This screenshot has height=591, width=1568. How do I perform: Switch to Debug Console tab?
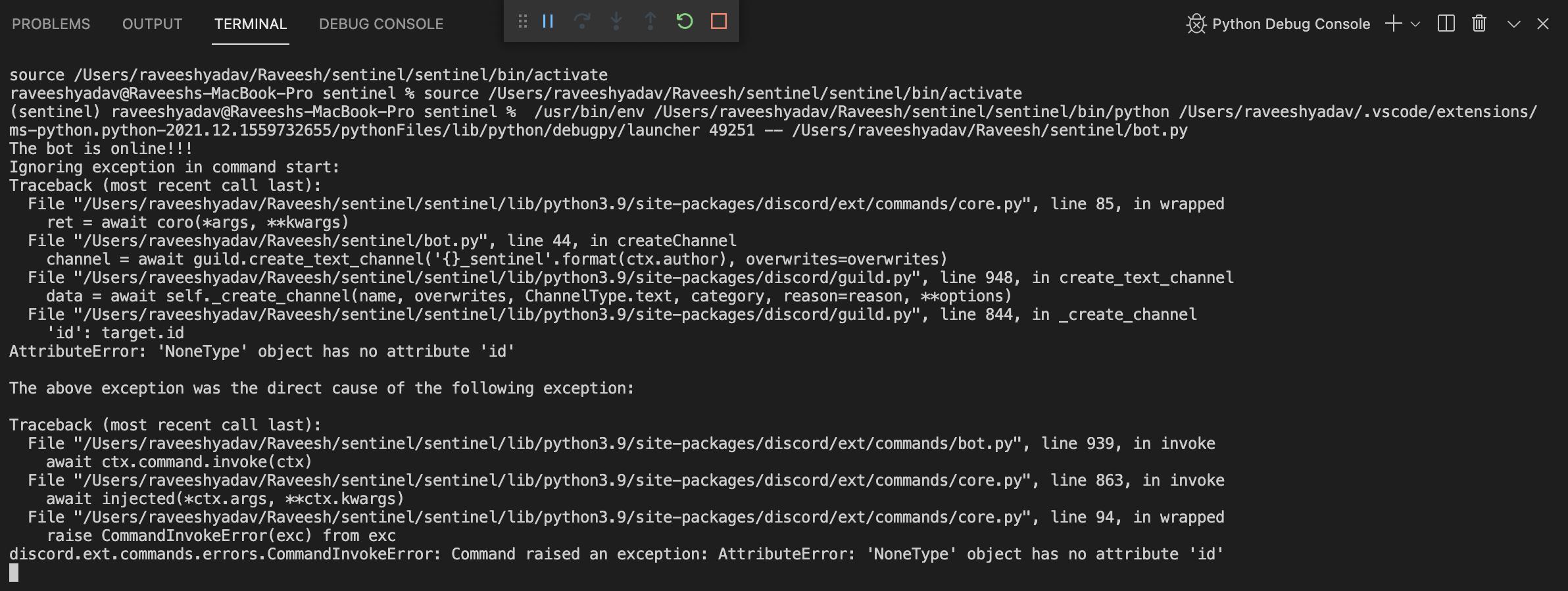[381, 24]
